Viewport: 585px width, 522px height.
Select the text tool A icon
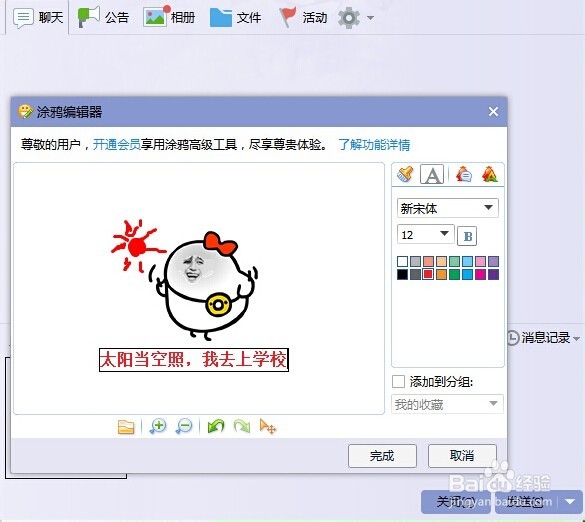click(432, 174)
